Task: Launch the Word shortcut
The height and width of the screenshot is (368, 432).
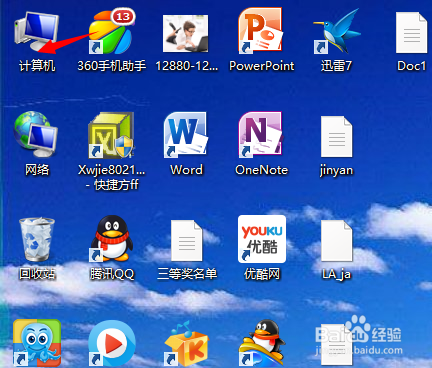Action: [186, 135]
